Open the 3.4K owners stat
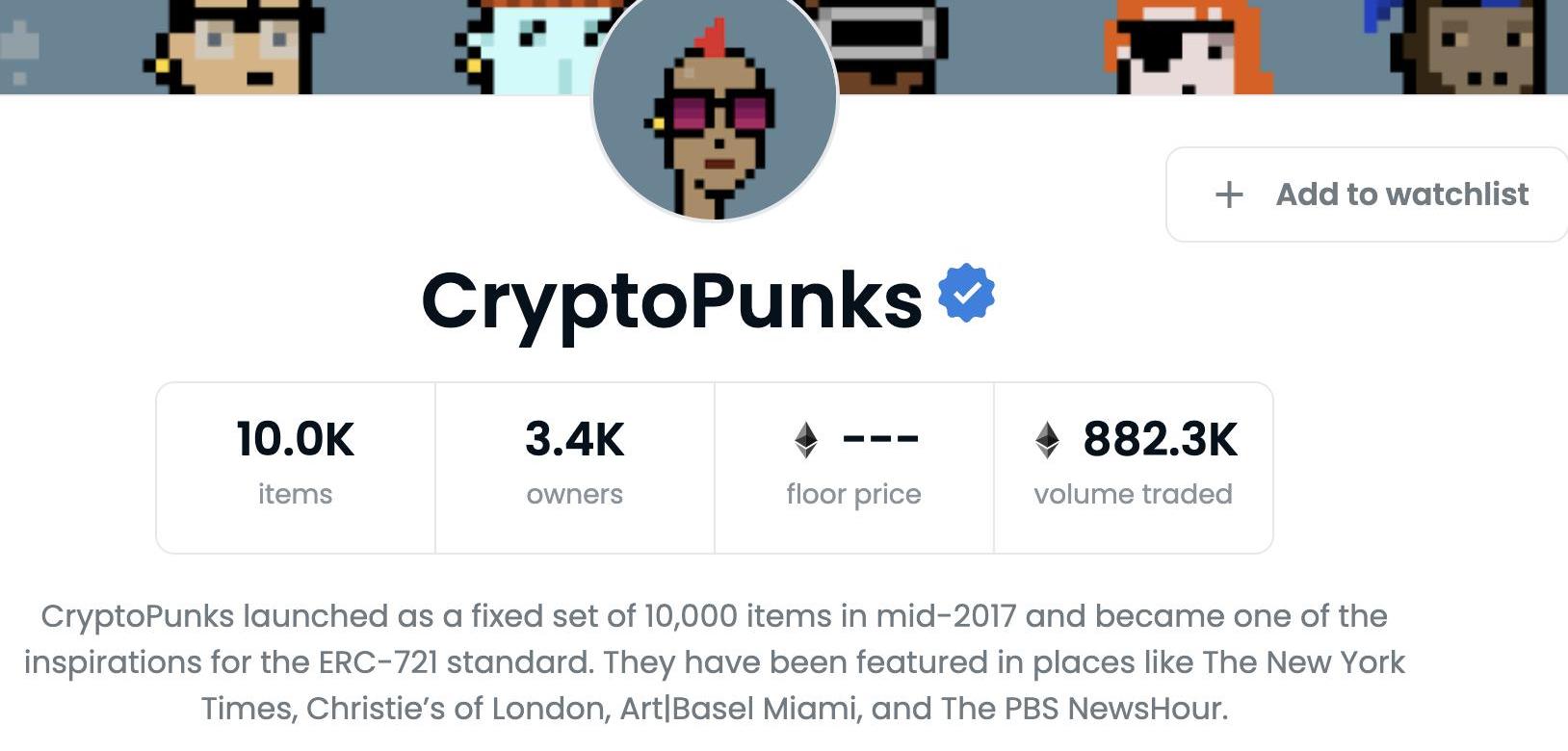This screenshot has width=1568, height=751. click(575, 468)
